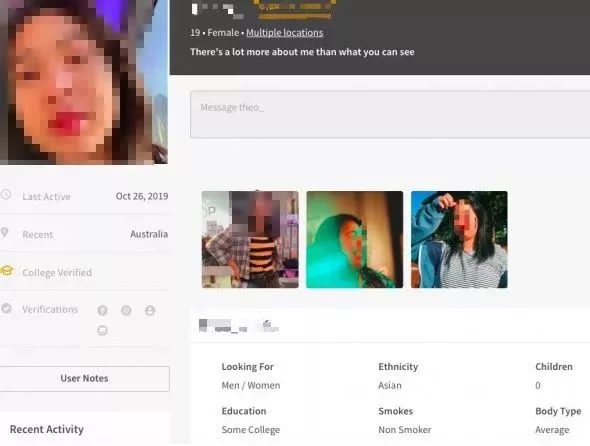Open the striped-top photo thumbnail
This screenshot has width=590, height=446.
[x=250, y=239]
